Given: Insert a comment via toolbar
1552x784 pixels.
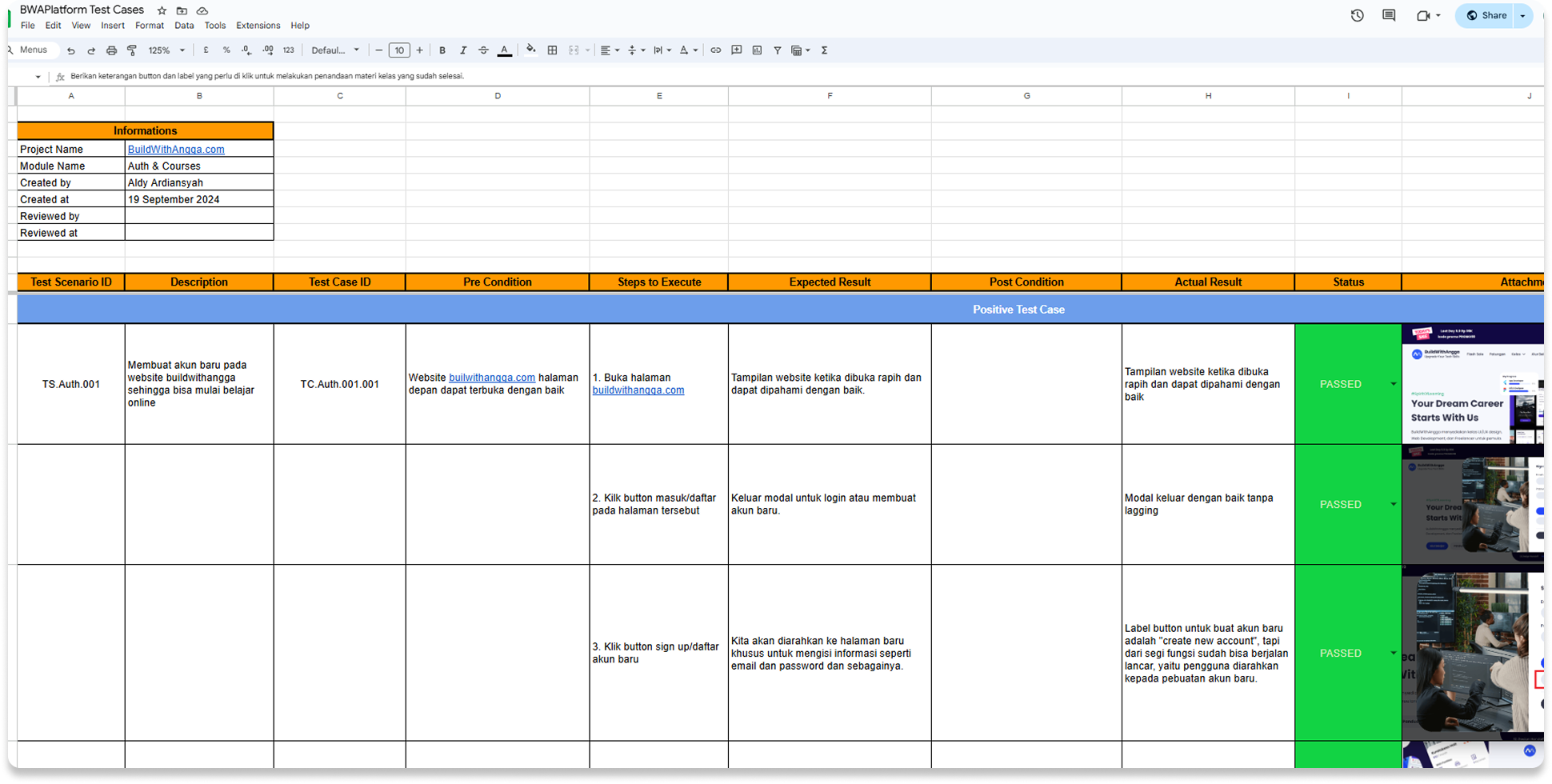Looking at the screenshot, I should pyautogui.click(x=737, y=50).
